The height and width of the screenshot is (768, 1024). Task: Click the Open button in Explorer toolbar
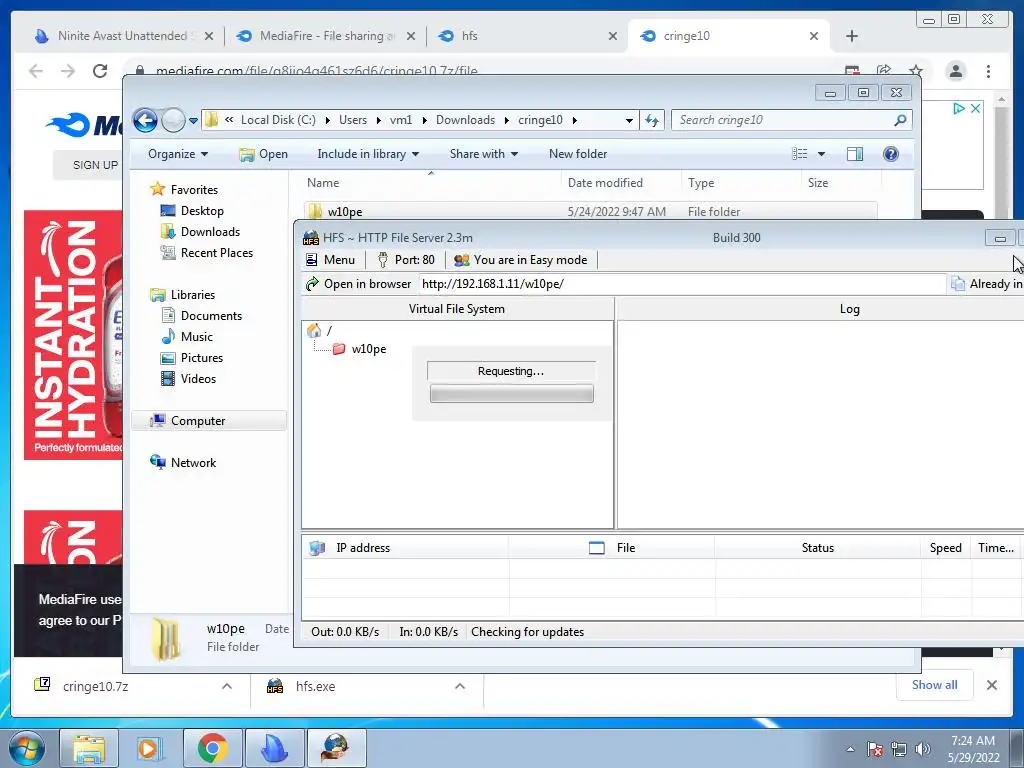[264, 154]
